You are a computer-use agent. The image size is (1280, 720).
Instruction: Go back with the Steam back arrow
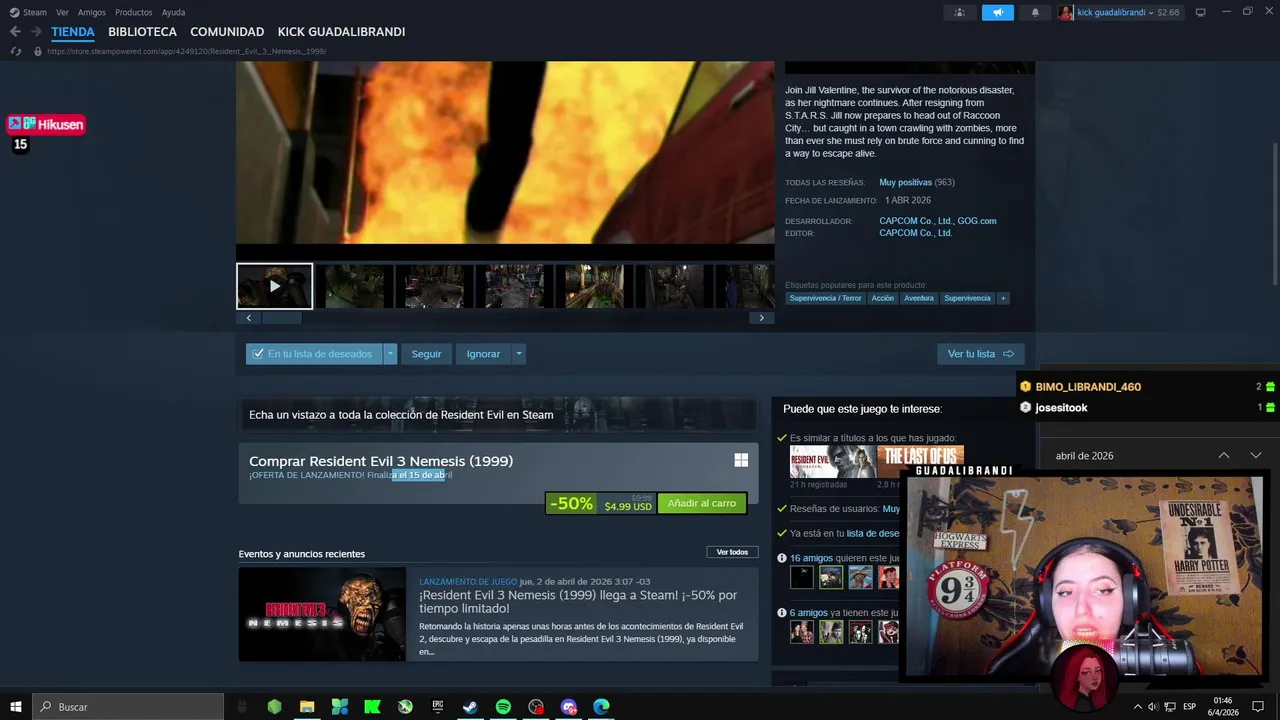[15, 32]
